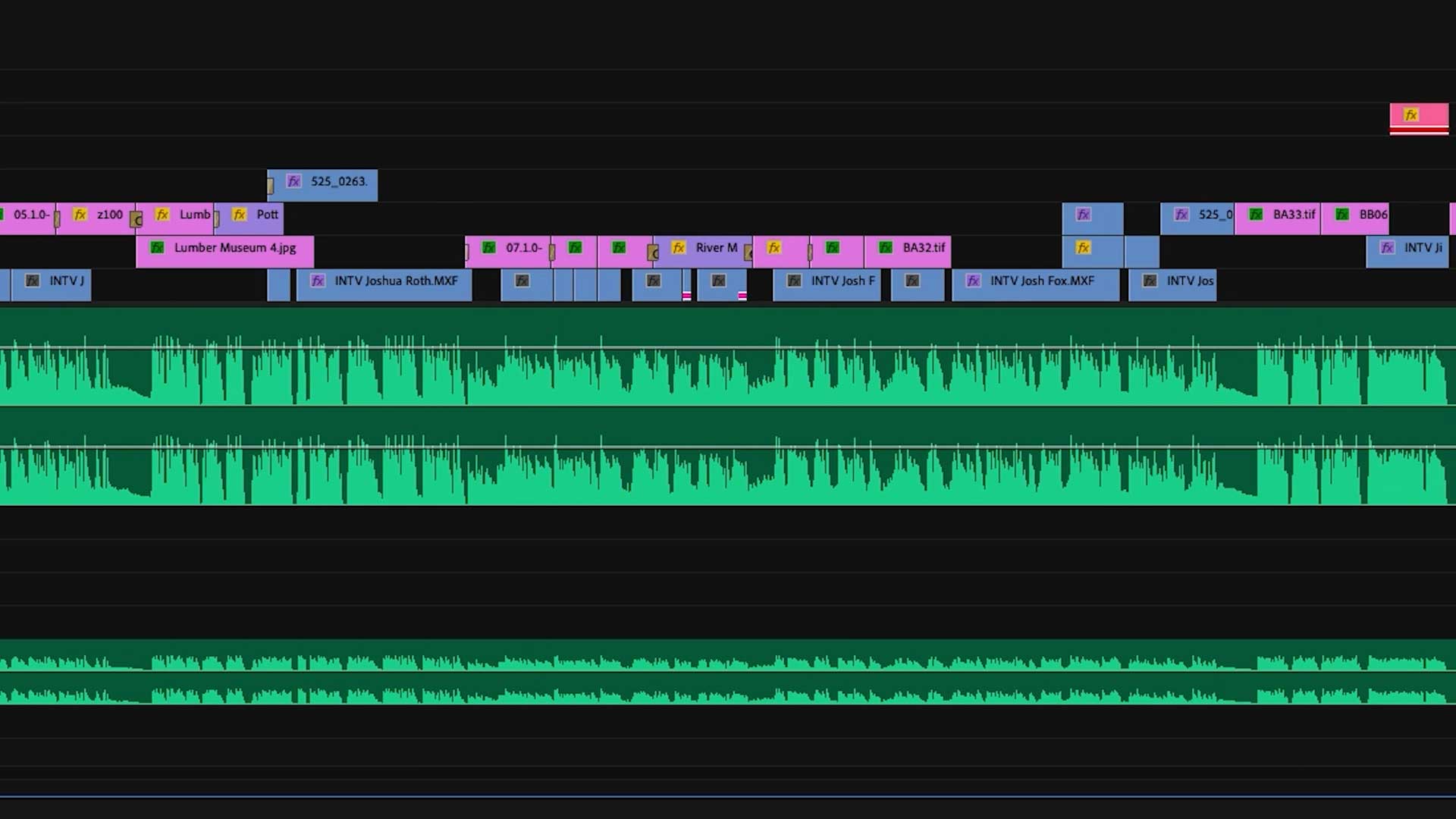Viewport: 1456px width, 819px height.
Task: Select the large stereo audio waveform clip
Action: pyautogui.click(x=728, y=406)
